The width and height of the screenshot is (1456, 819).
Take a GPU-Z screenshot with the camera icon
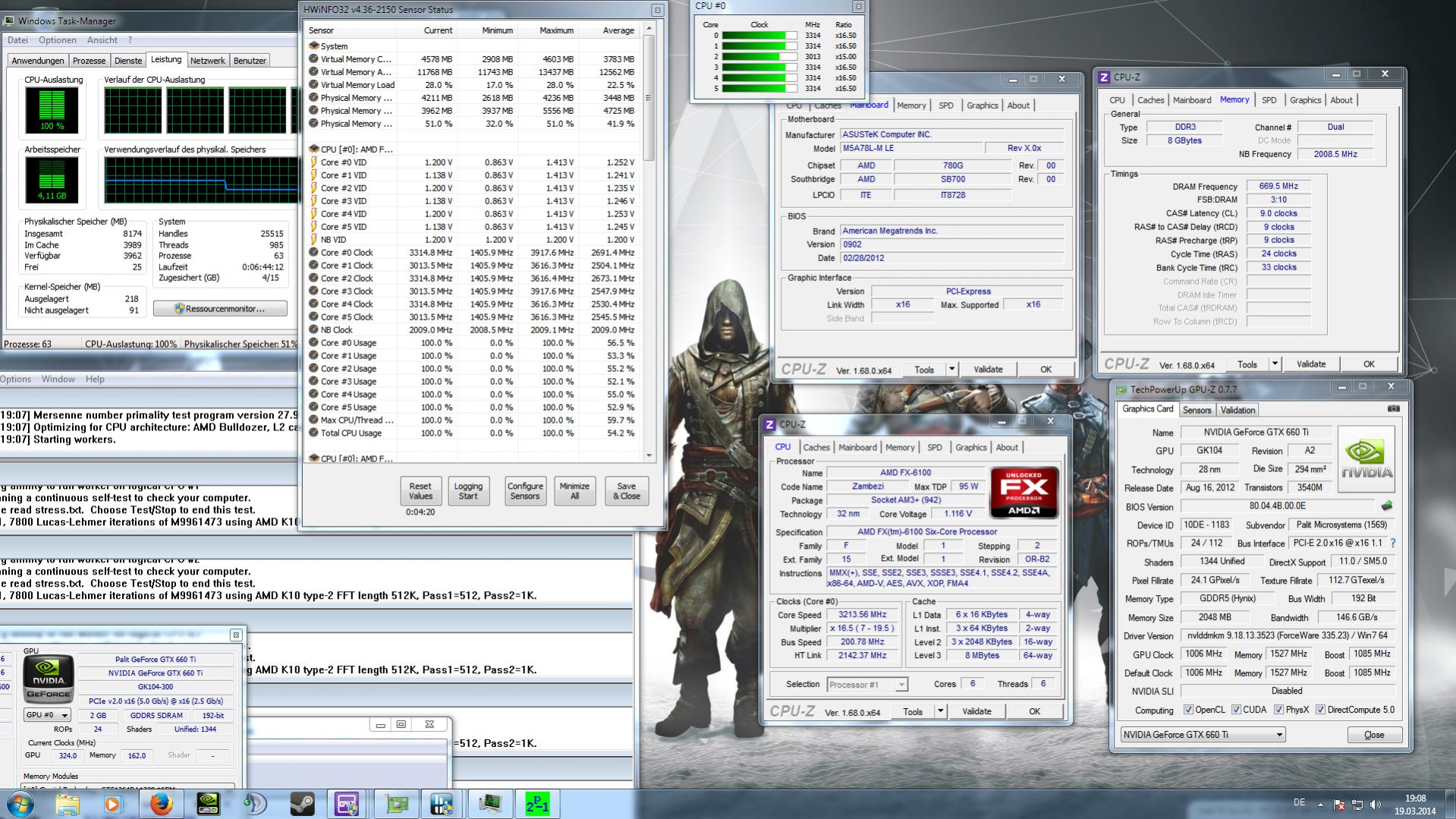point(1393,409)
